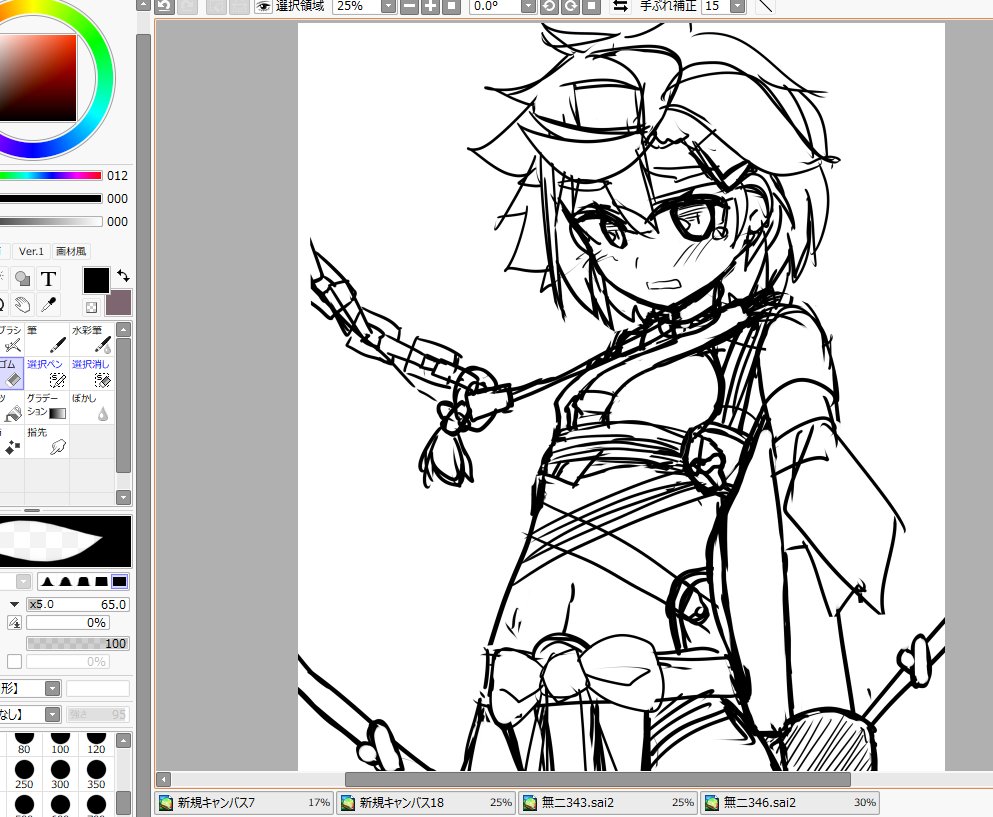Choose brush size preset 350

[x=96, y=775]
